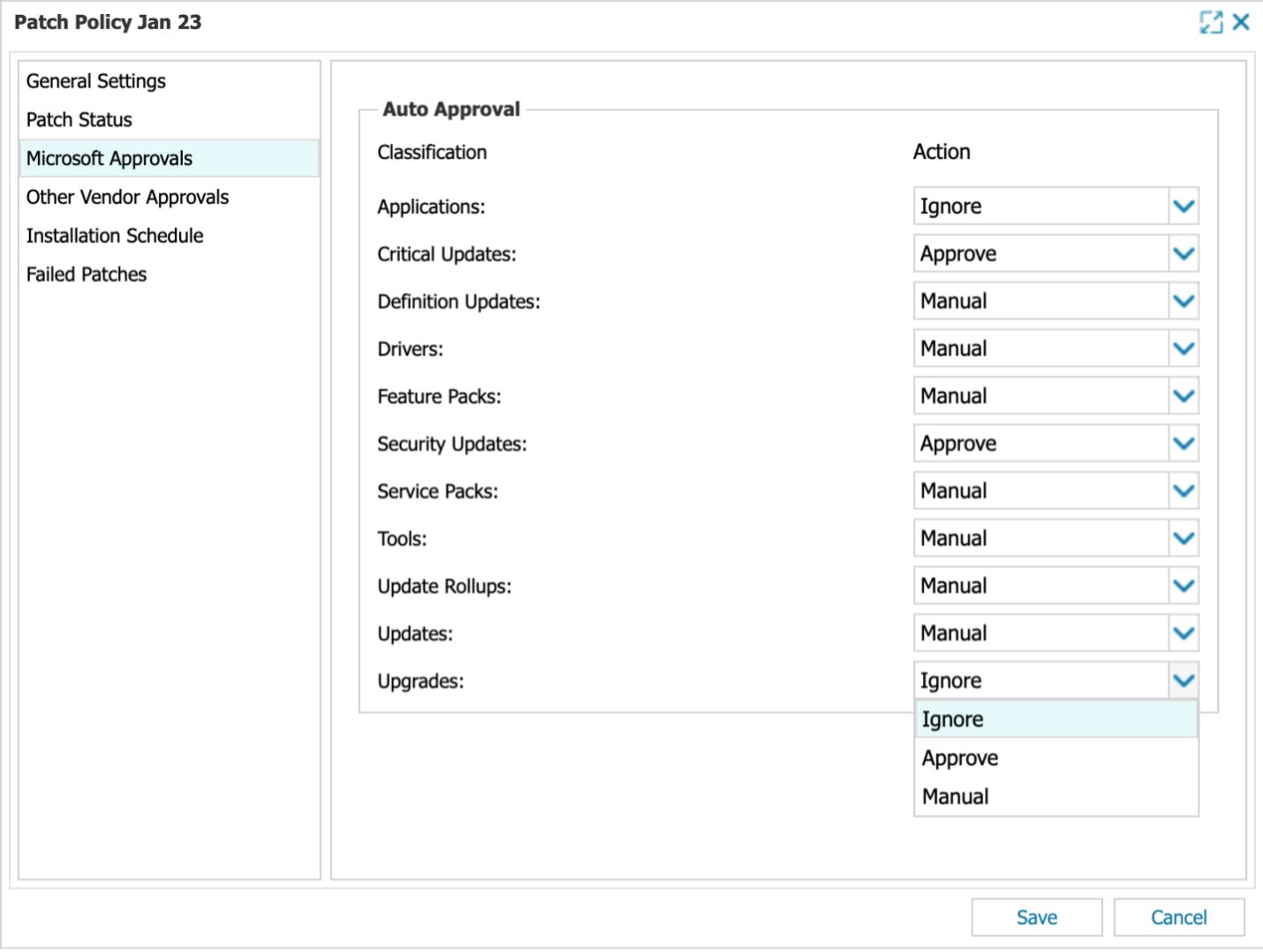Cancel editing the patch policy

point(1180,917)
